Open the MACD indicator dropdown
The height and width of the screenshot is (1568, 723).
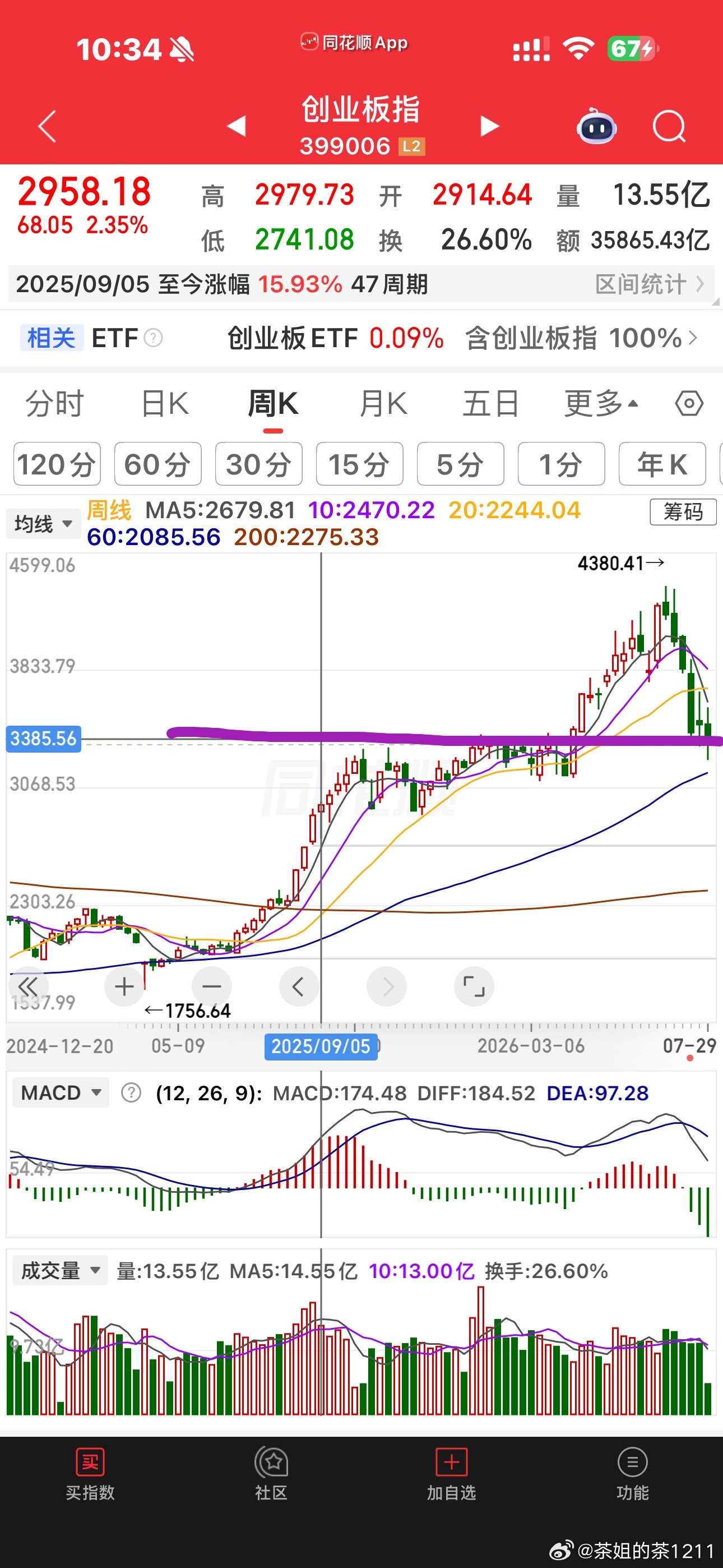(x=61, y=1092)
